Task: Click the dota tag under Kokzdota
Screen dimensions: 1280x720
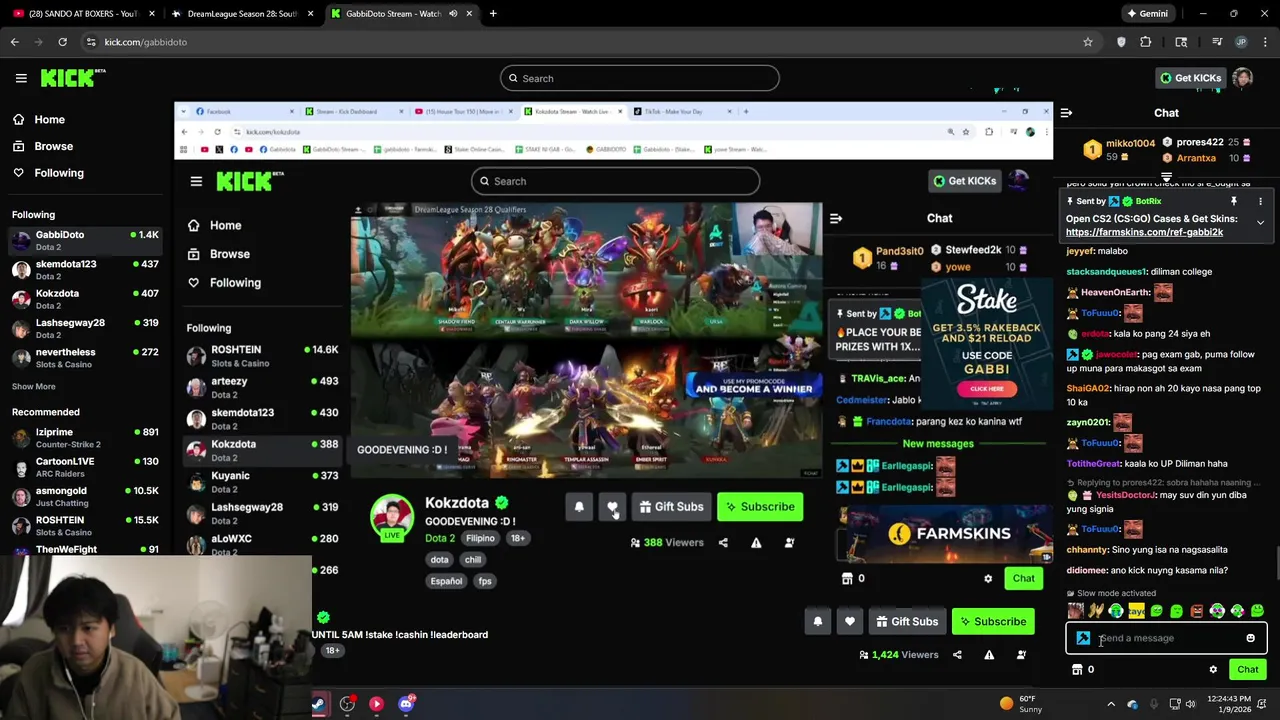Action: coord(439,560)
